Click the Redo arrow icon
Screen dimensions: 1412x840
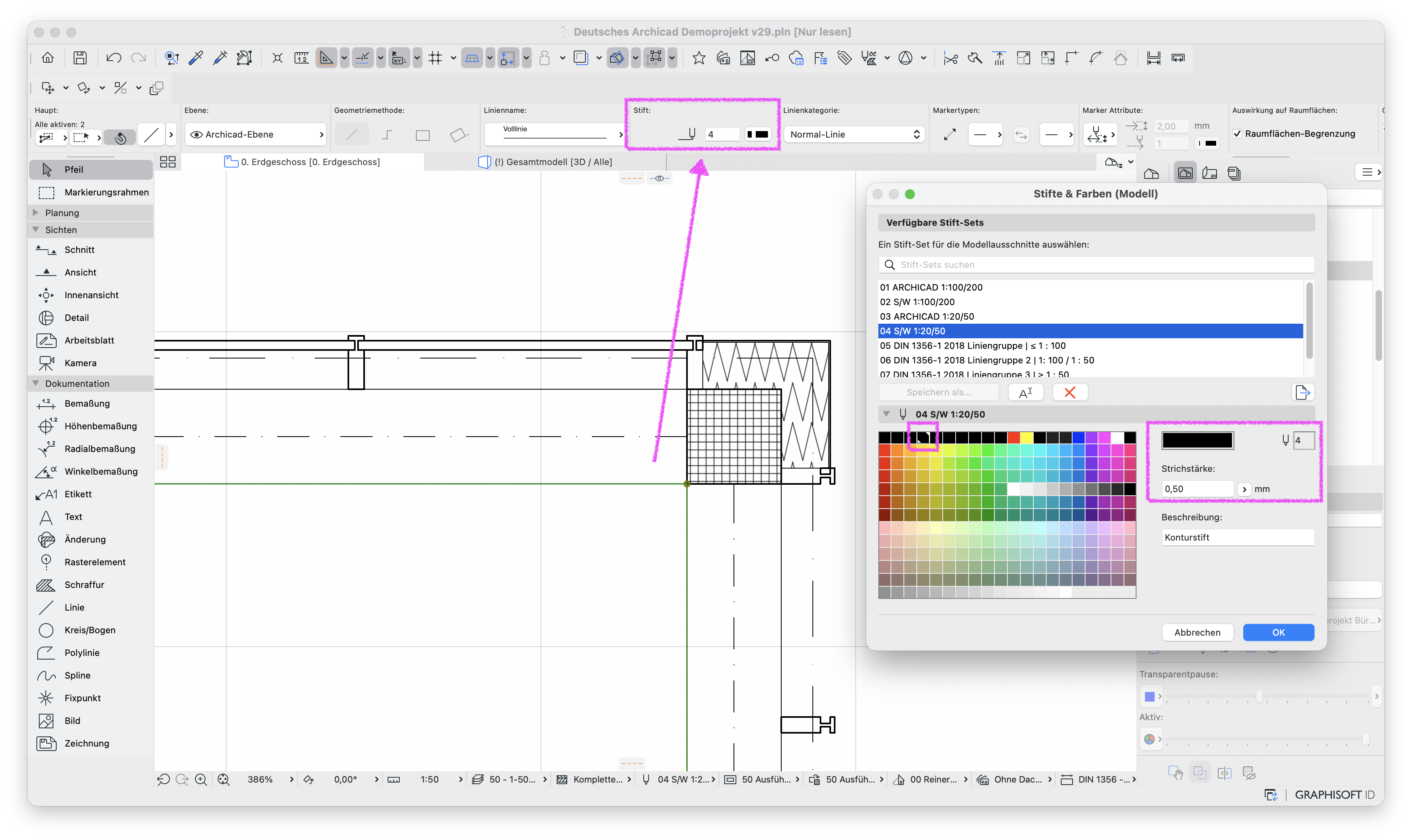pyautogui.click(x=138, y=58)
